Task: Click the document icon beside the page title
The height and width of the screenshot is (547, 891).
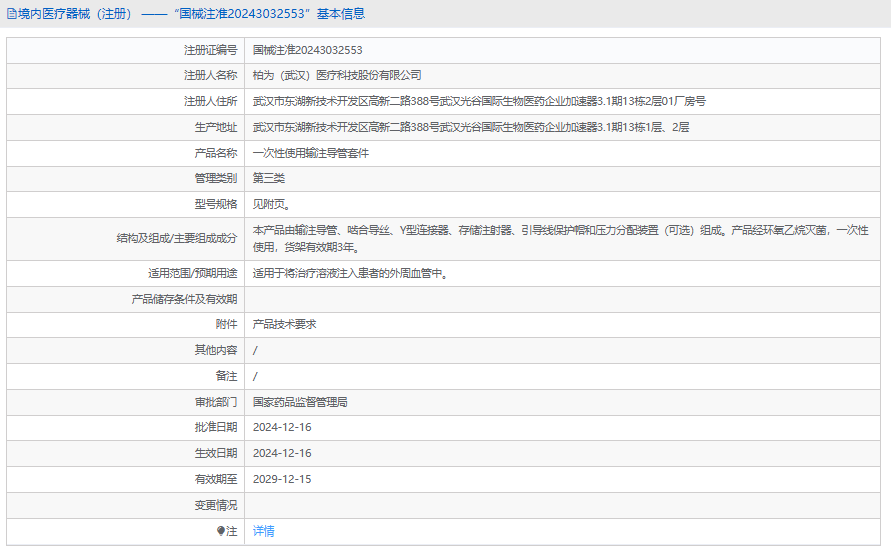Action: 11,14
